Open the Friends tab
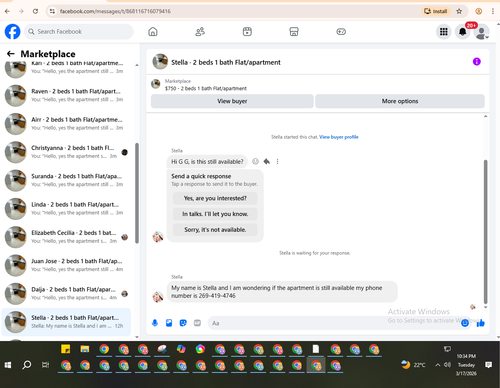This screenshot has height=388, width=500. (x=200, y=32)
